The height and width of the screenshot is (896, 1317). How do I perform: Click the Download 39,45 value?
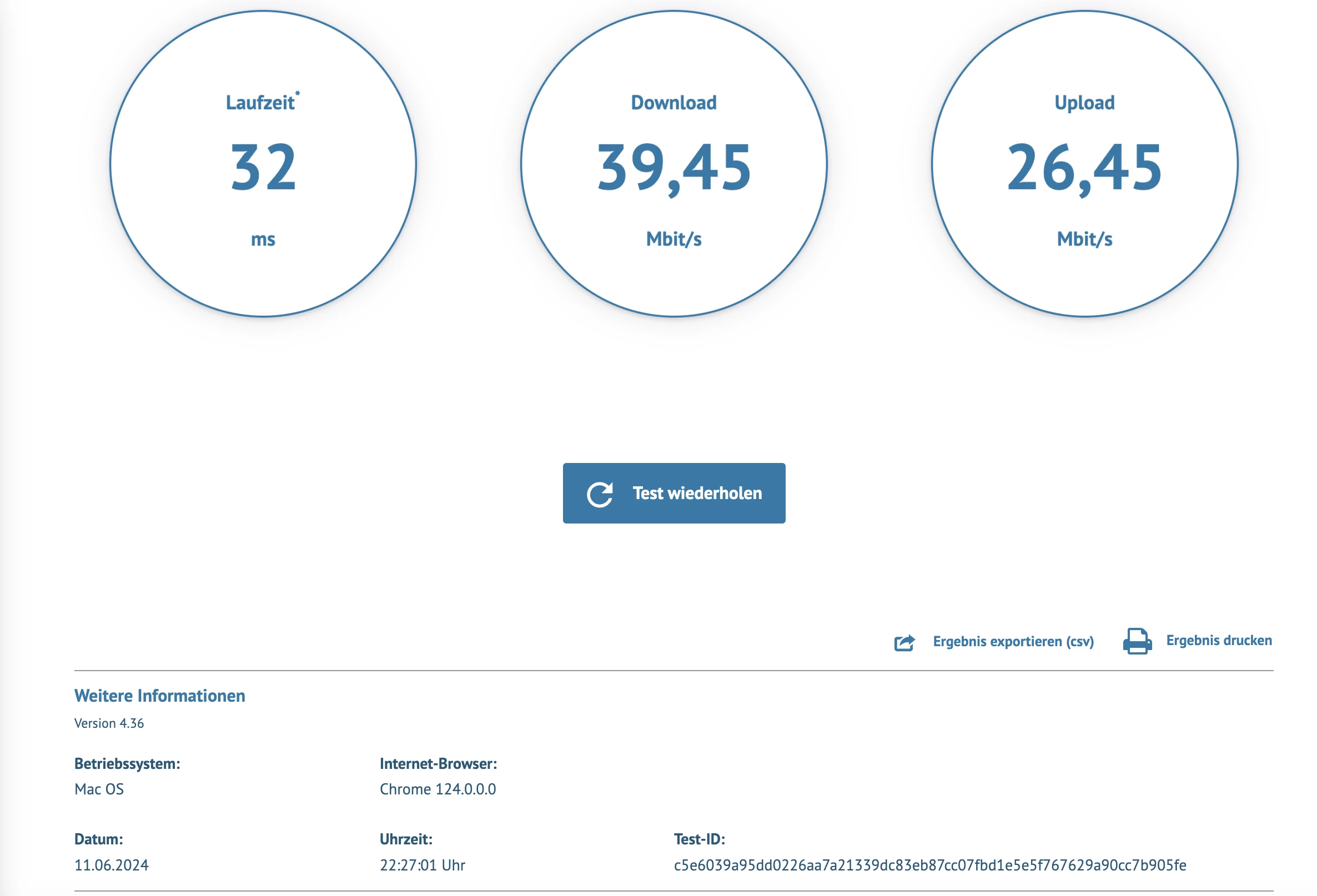click(673, 167)
